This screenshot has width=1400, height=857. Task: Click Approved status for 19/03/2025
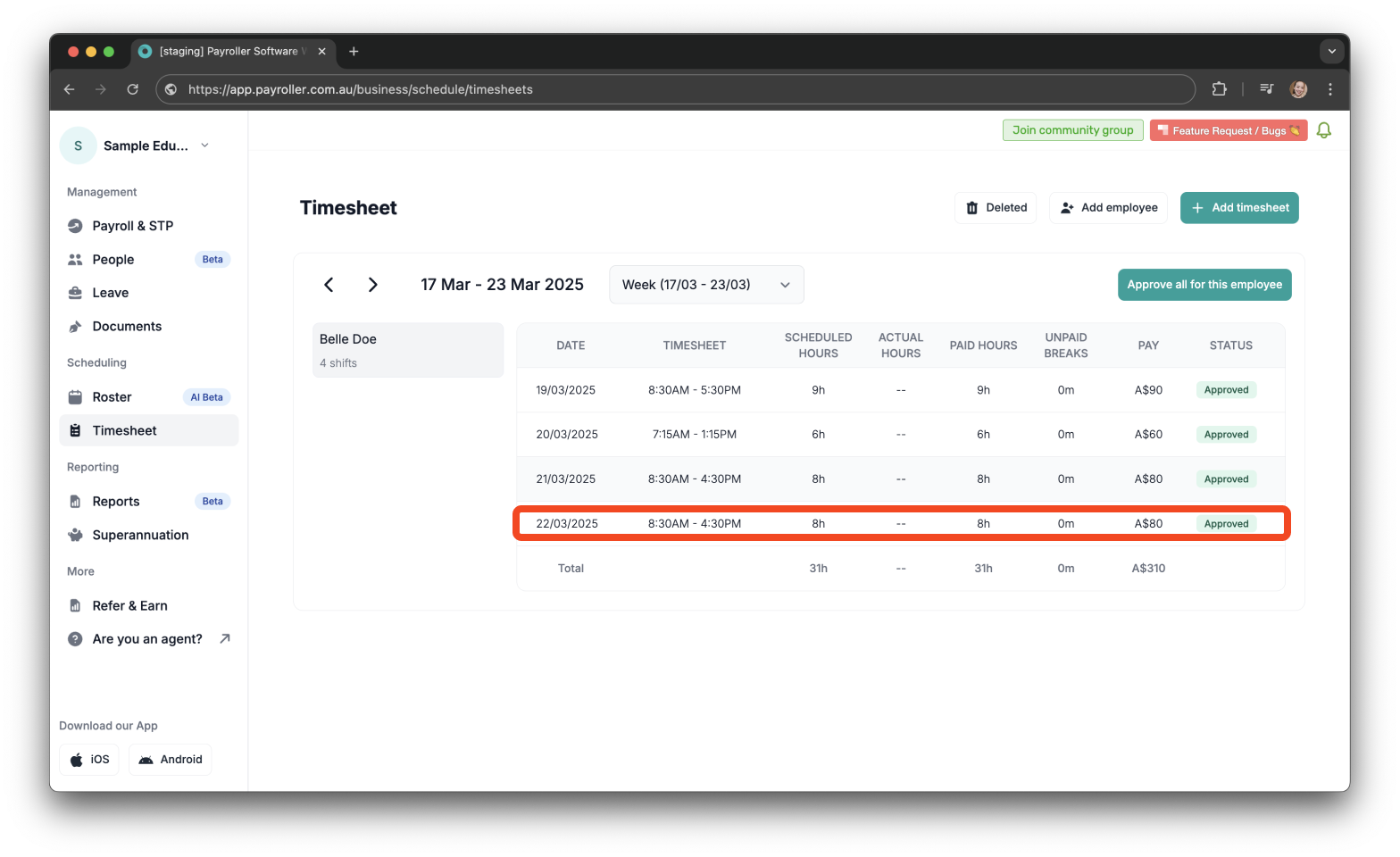pos(1227,390)
